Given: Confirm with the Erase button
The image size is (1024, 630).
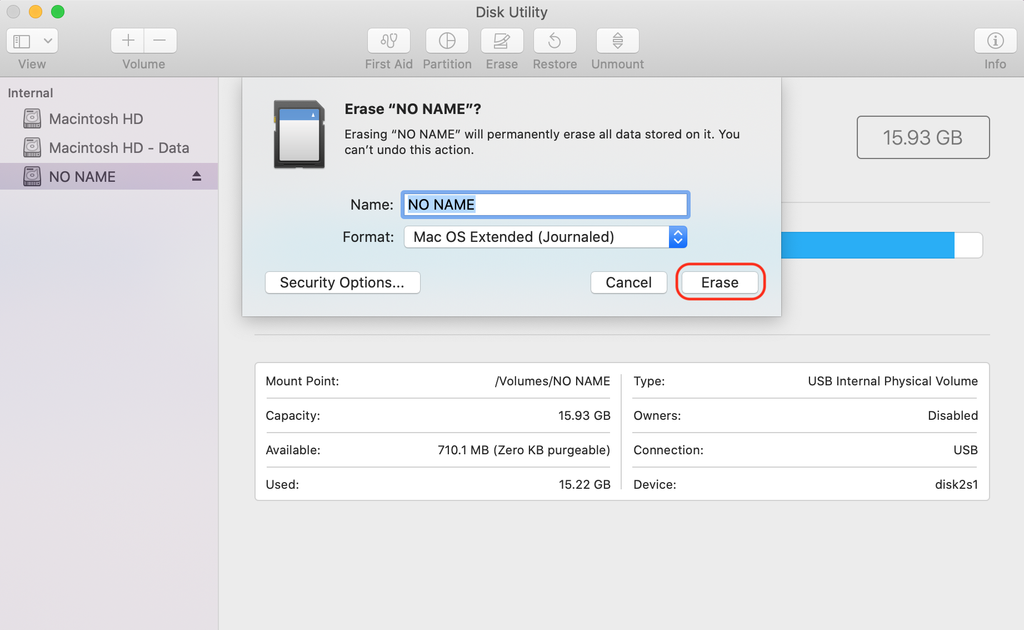Looking at the screenshot, I should (720, 282).
